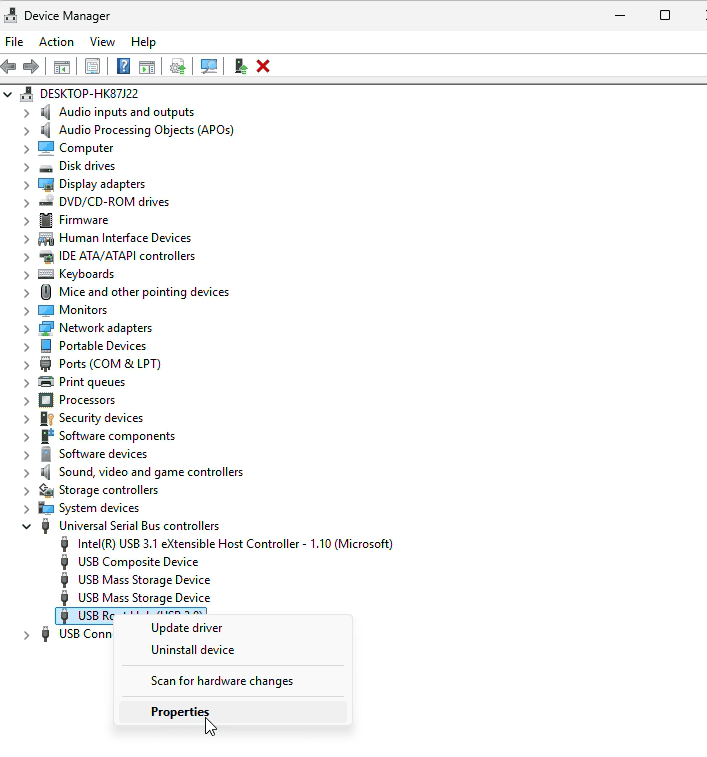The image size is (707, 757).
Task: Expand Sound, video and game controllers
Action: (27, 473)
